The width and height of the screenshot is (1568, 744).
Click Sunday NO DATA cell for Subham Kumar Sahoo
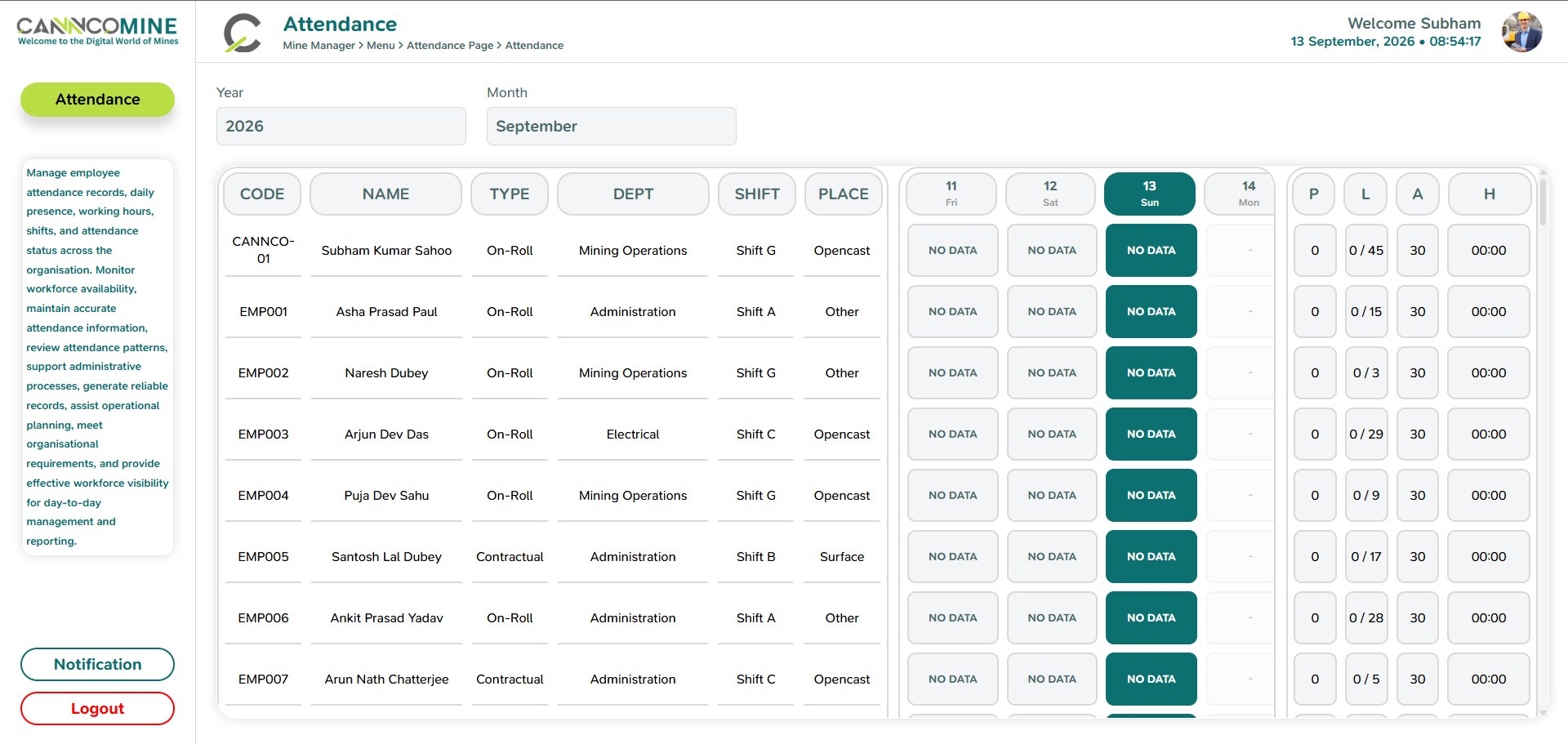pos(1151,251)
